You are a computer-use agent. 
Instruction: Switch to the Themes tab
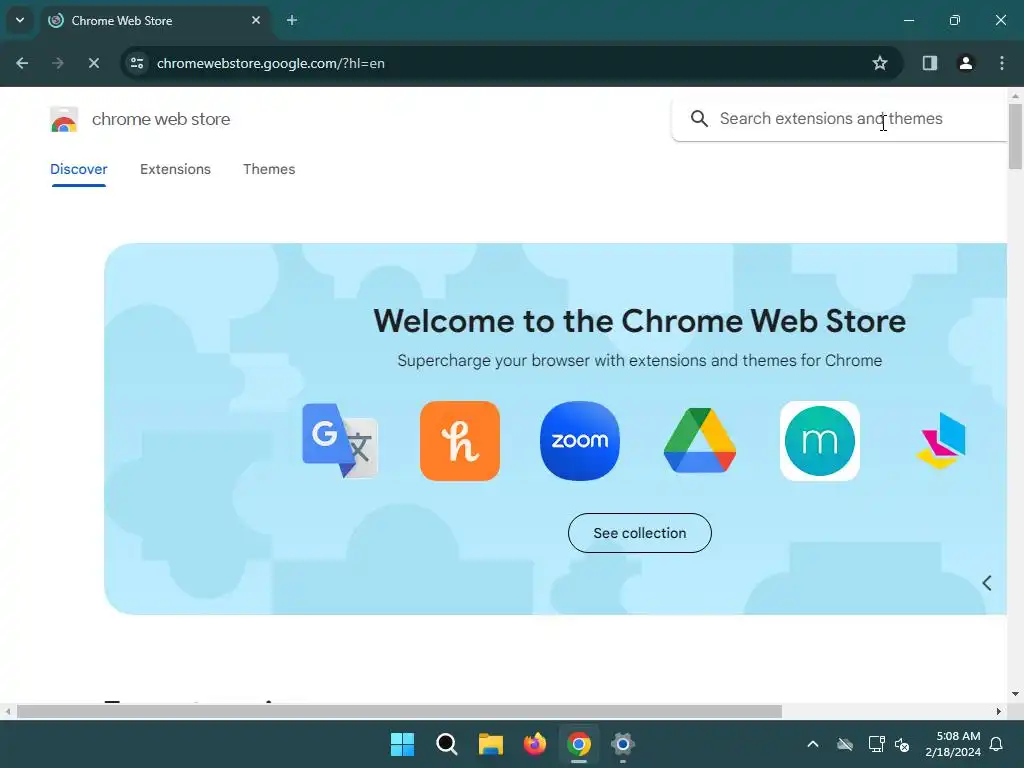click(269, 169)
